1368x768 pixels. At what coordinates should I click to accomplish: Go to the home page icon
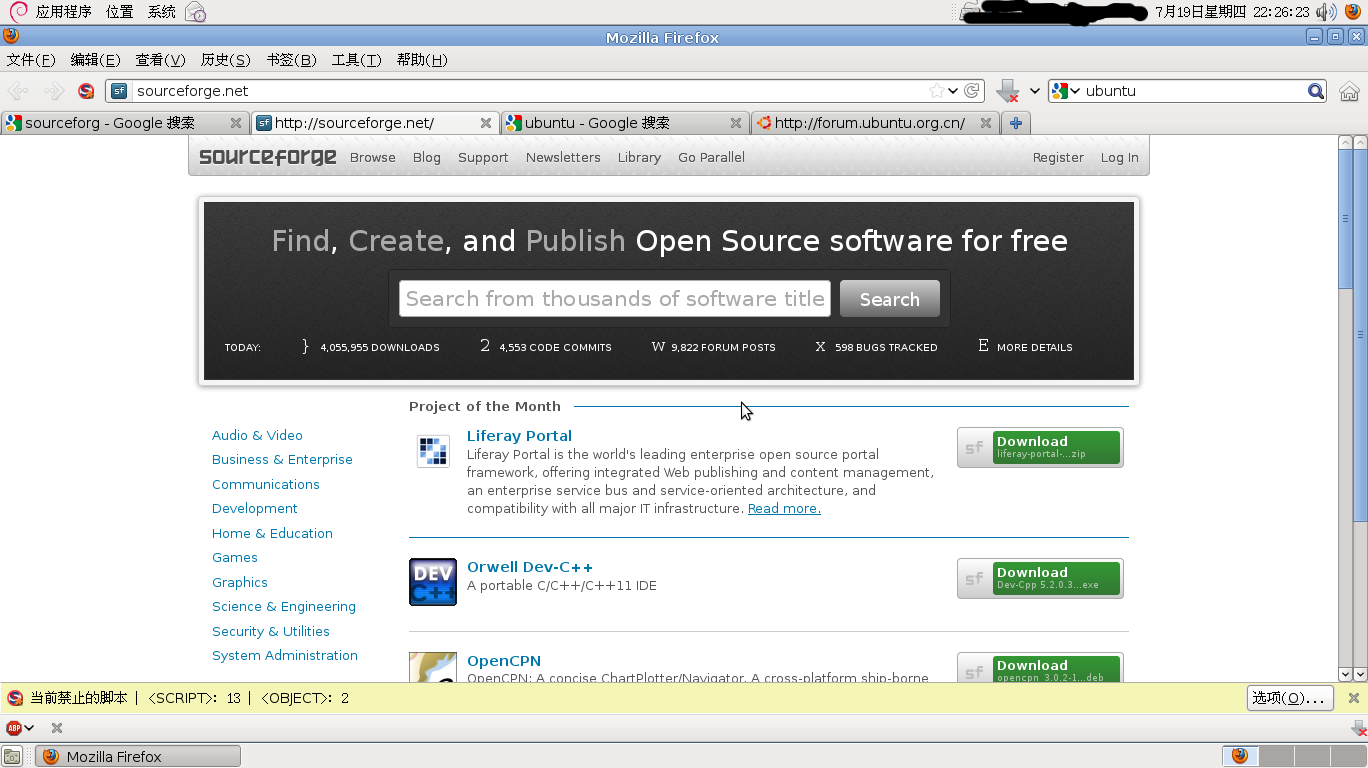(x=1349, y=91)
